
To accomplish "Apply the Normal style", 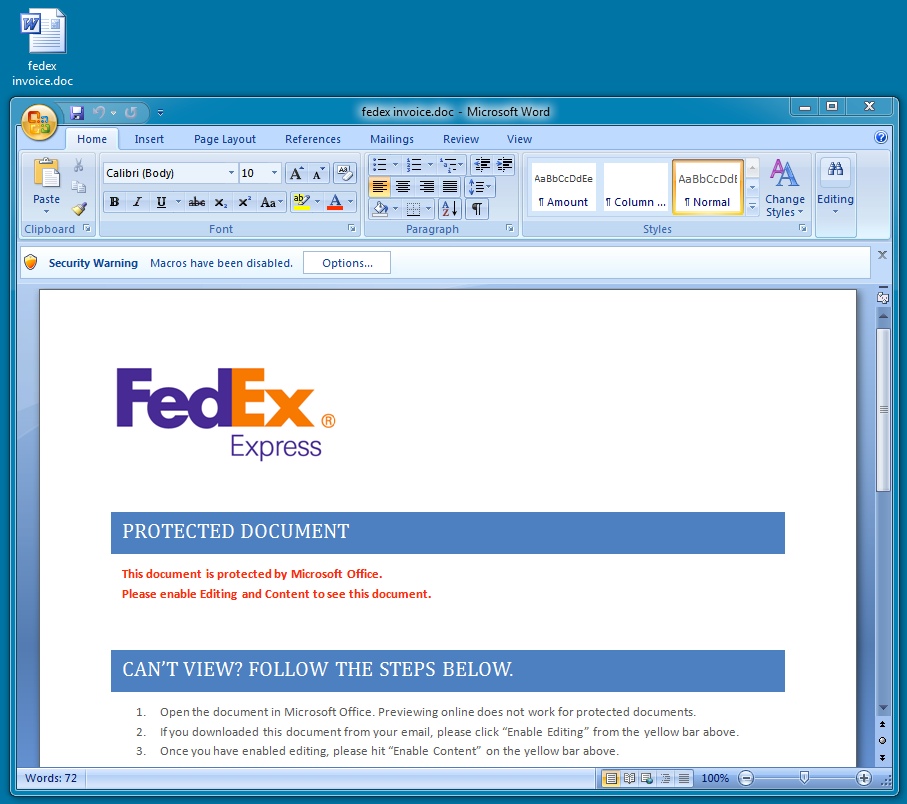I will point(707,187).
